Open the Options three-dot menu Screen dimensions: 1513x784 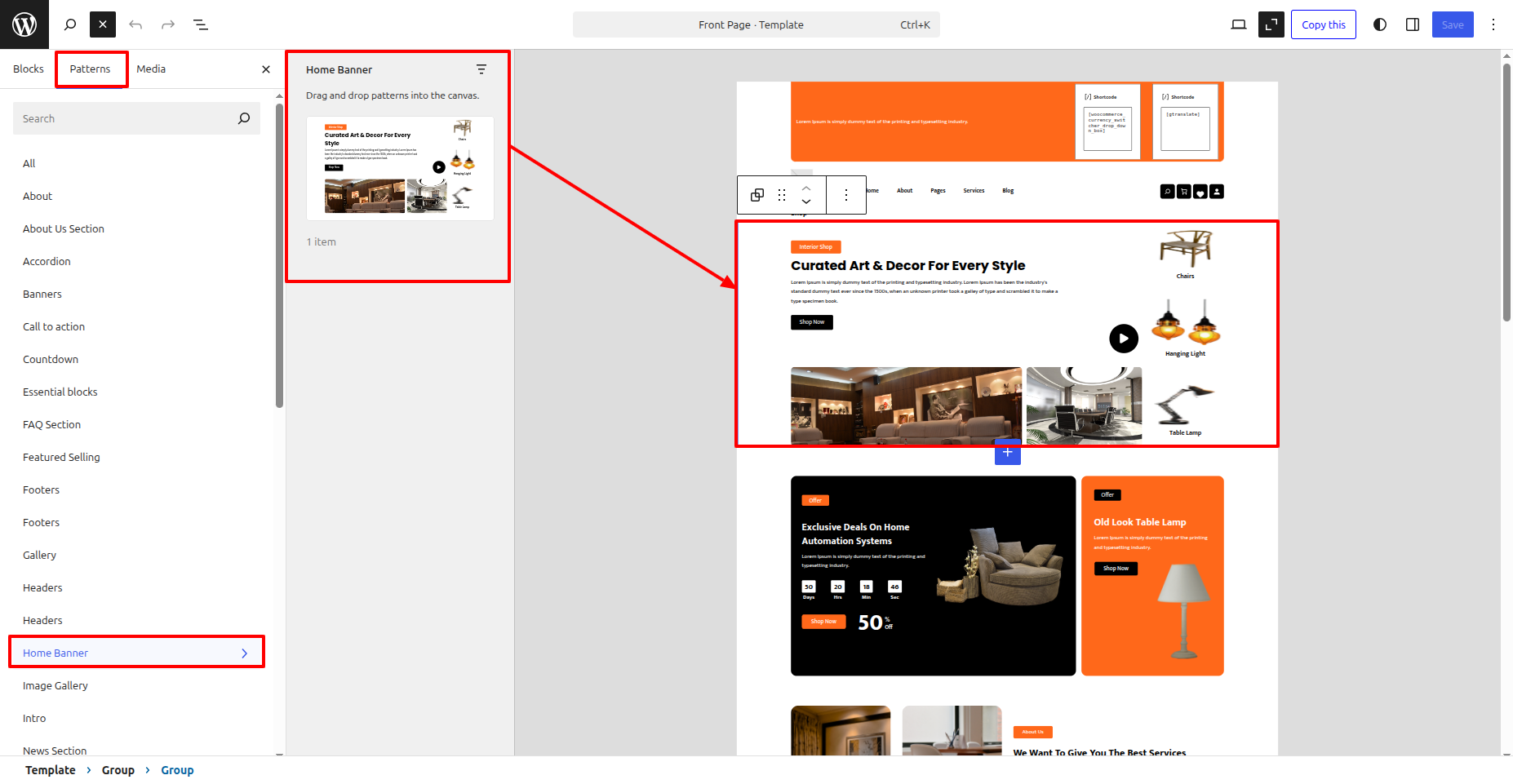(x=1493, y=24)
